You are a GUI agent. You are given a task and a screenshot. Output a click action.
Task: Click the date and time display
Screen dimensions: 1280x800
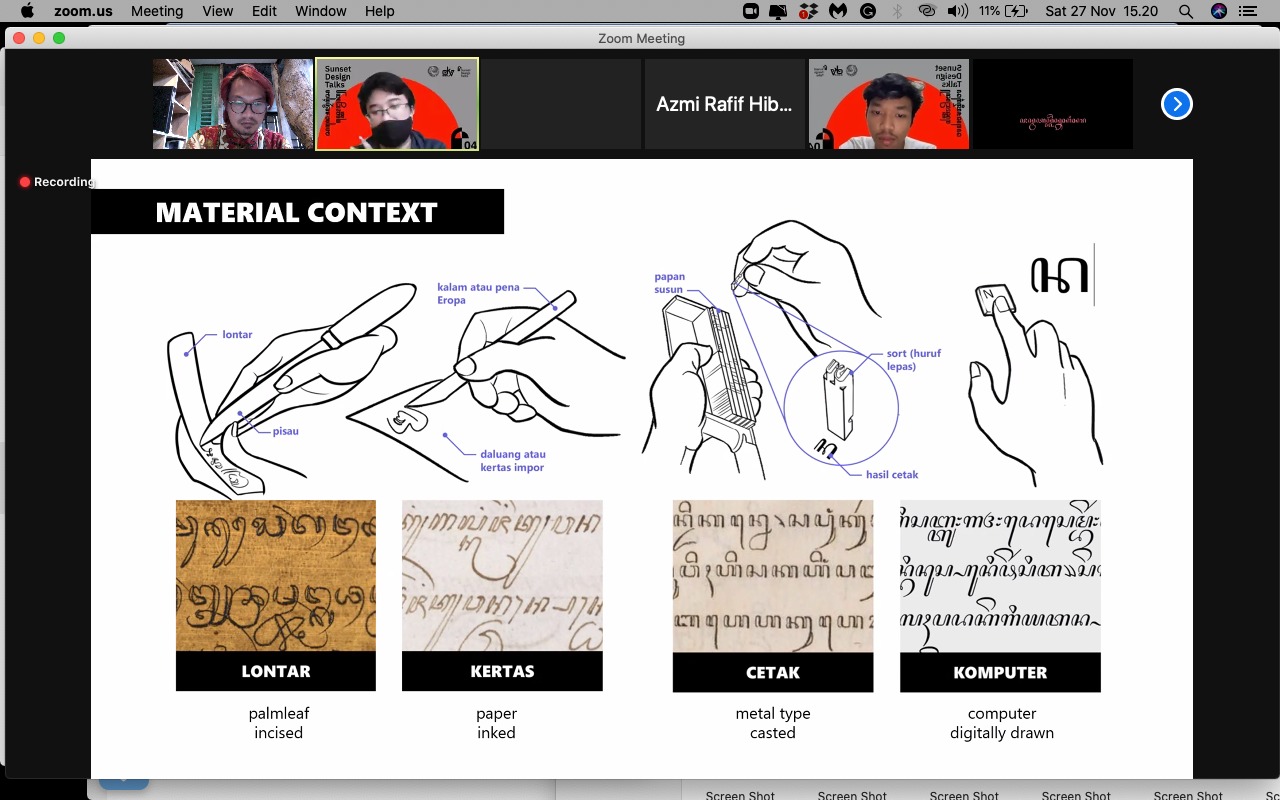(x=1101, y=11)
